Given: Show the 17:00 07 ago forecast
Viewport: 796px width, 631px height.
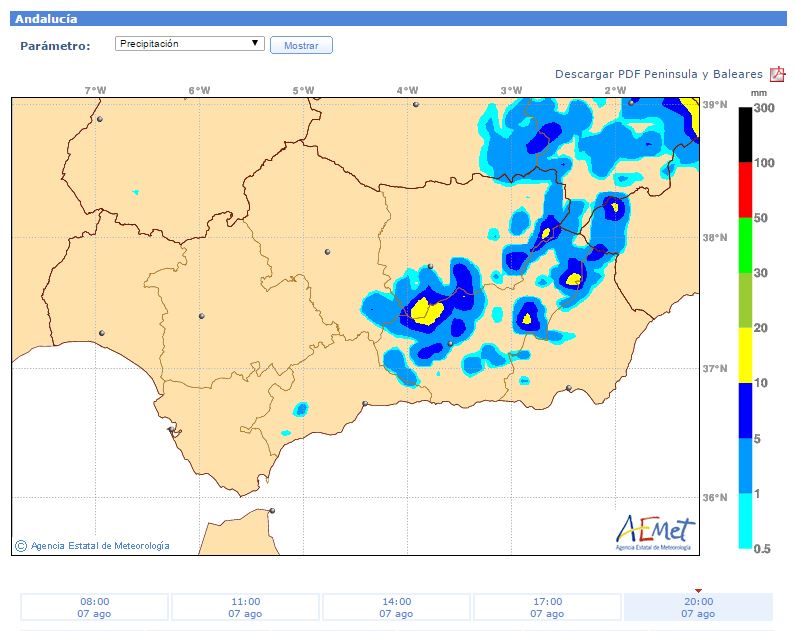Looking at the screenshot, I should click(x=547, y=607).
